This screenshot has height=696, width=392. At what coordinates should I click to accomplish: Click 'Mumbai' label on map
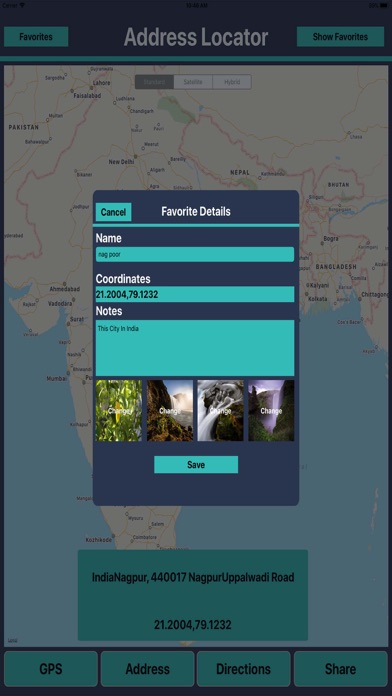coord(57,379)
